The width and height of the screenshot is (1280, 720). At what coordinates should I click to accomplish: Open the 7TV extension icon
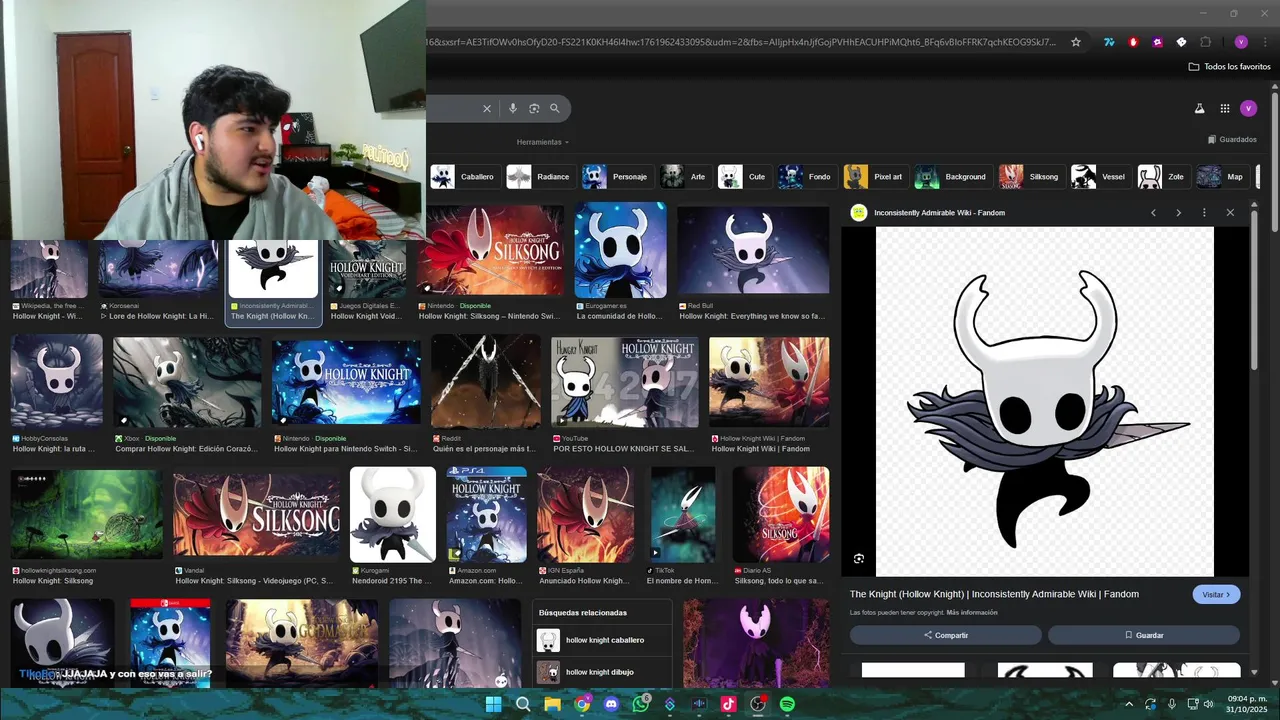(x=1109, y=42)
